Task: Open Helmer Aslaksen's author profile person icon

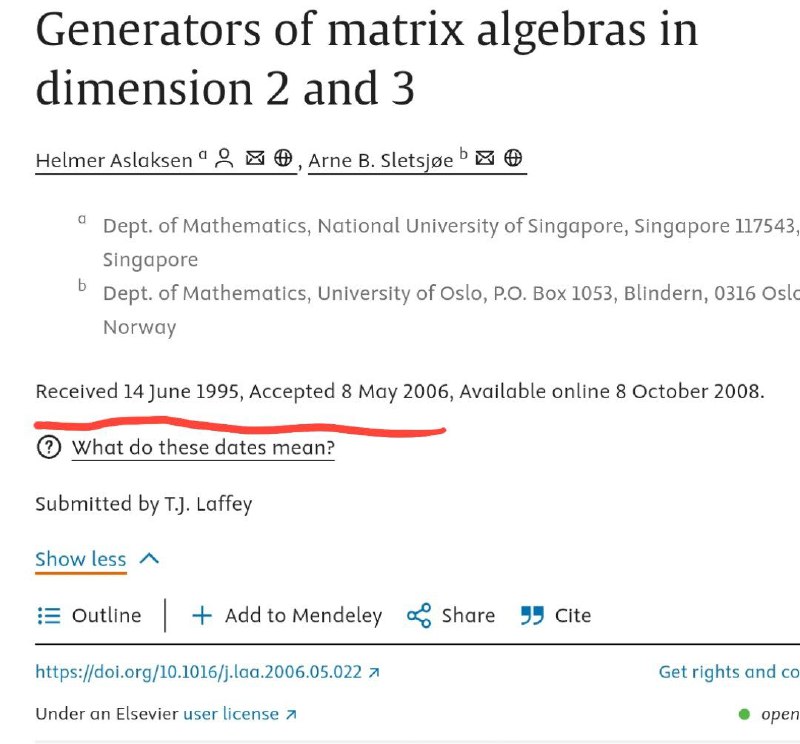Action: pyautogui.click(x=224, y=158)
